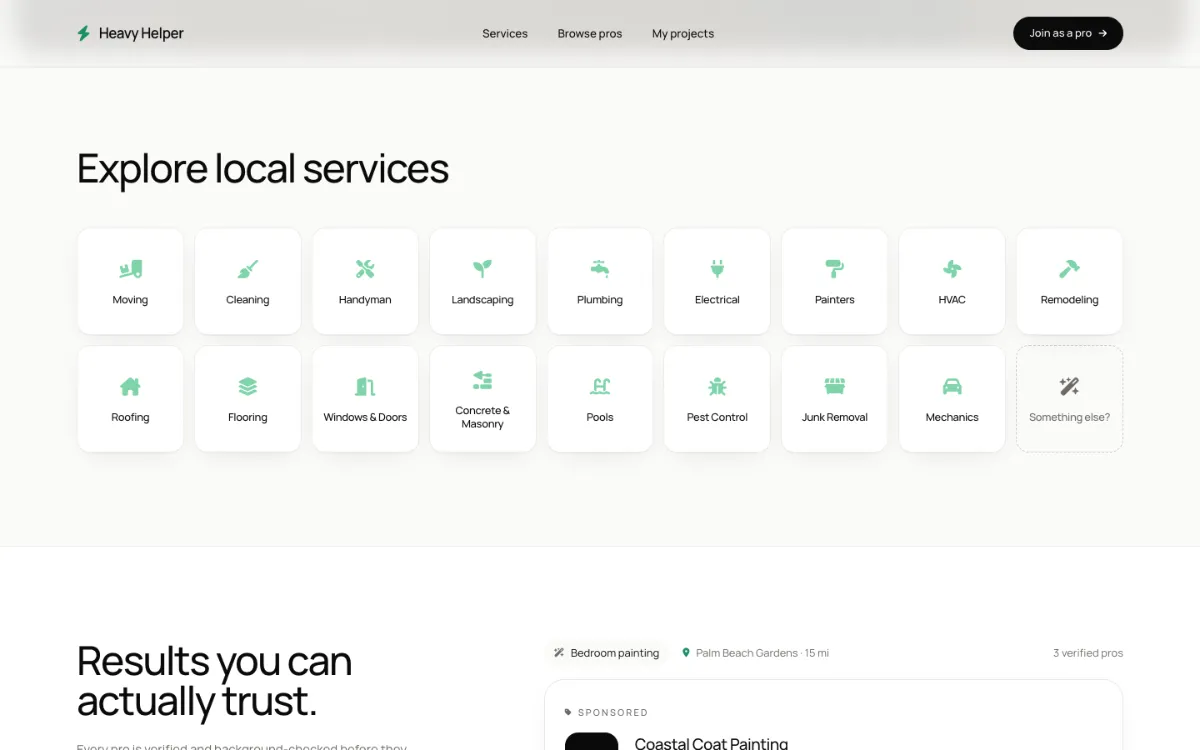Click the Plumbing faucet icon
Image resolution: width=1200 pixels, height=750 pixels.
600,269
